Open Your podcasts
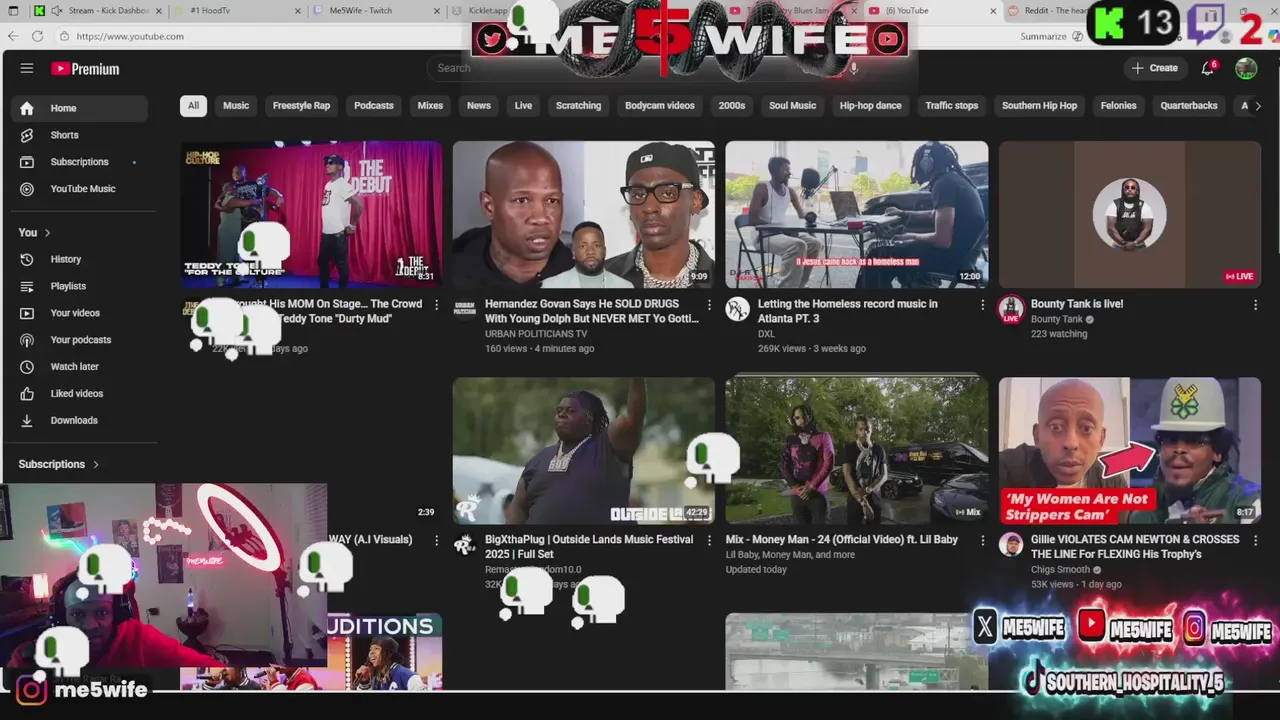 coord(80,340)
